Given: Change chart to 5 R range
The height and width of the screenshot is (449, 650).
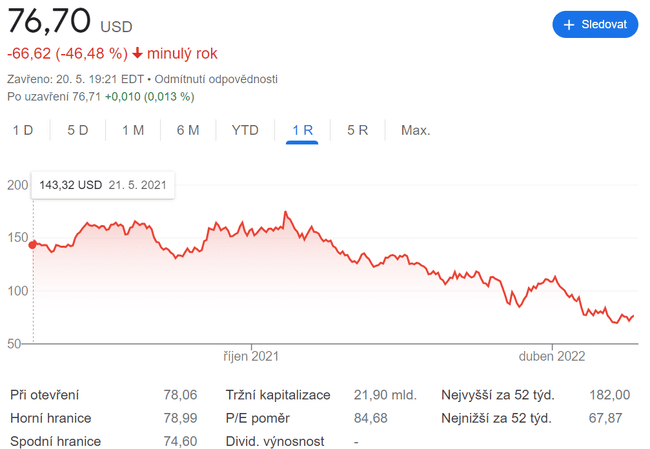Looking at the screenshot, I should point(357,130).
